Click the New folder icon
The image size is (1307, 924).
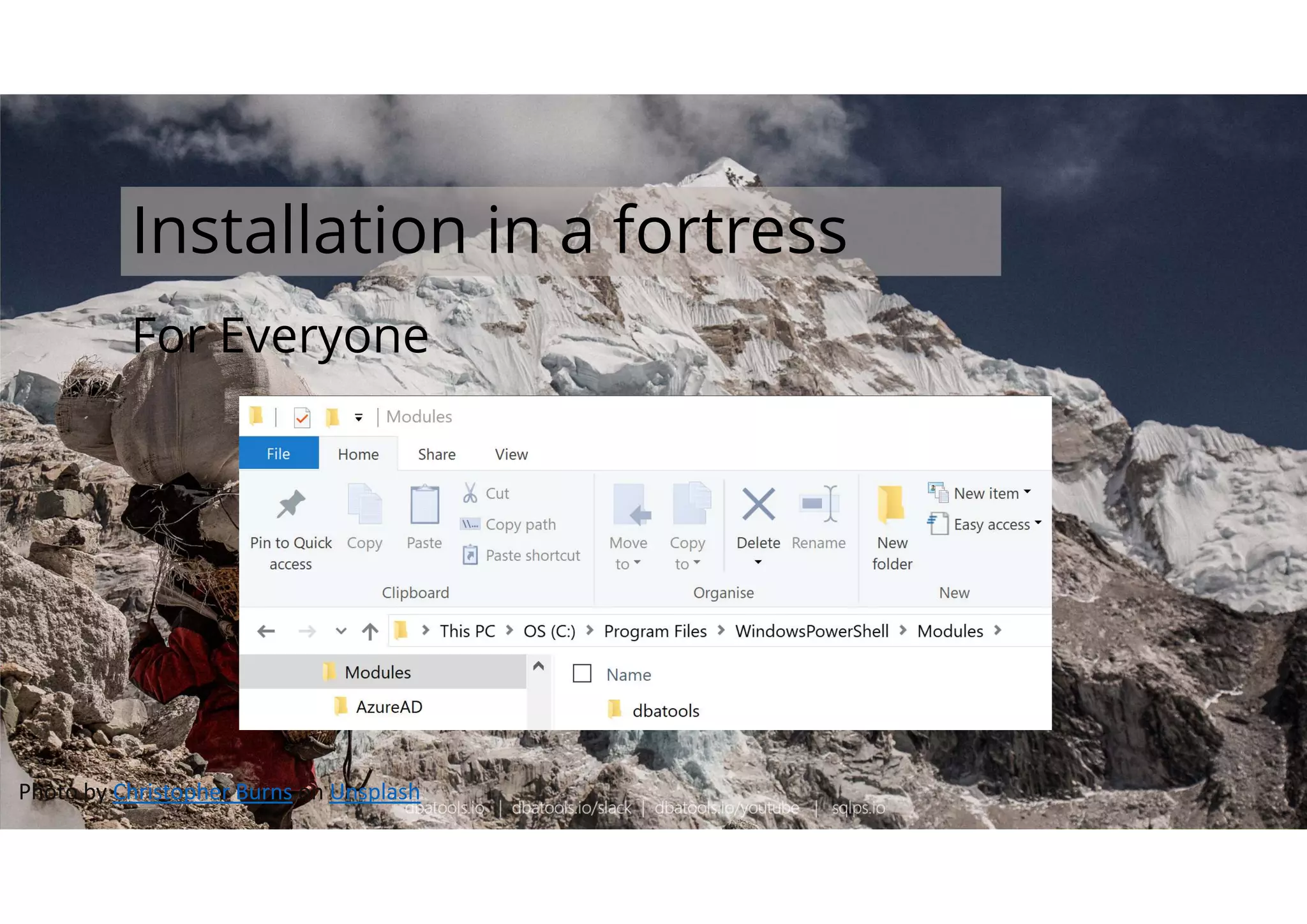pos(892,505)
